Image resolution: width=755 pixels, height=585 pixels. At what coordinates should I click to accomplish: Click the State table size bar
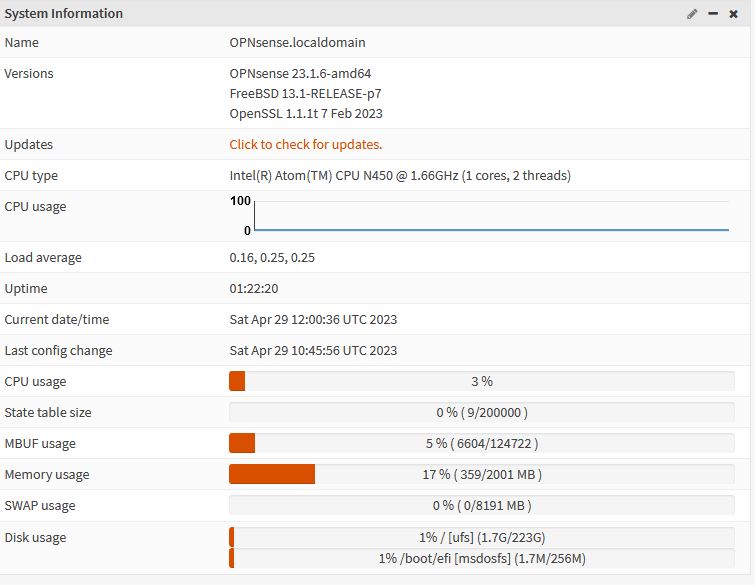(x=482, y=413)
